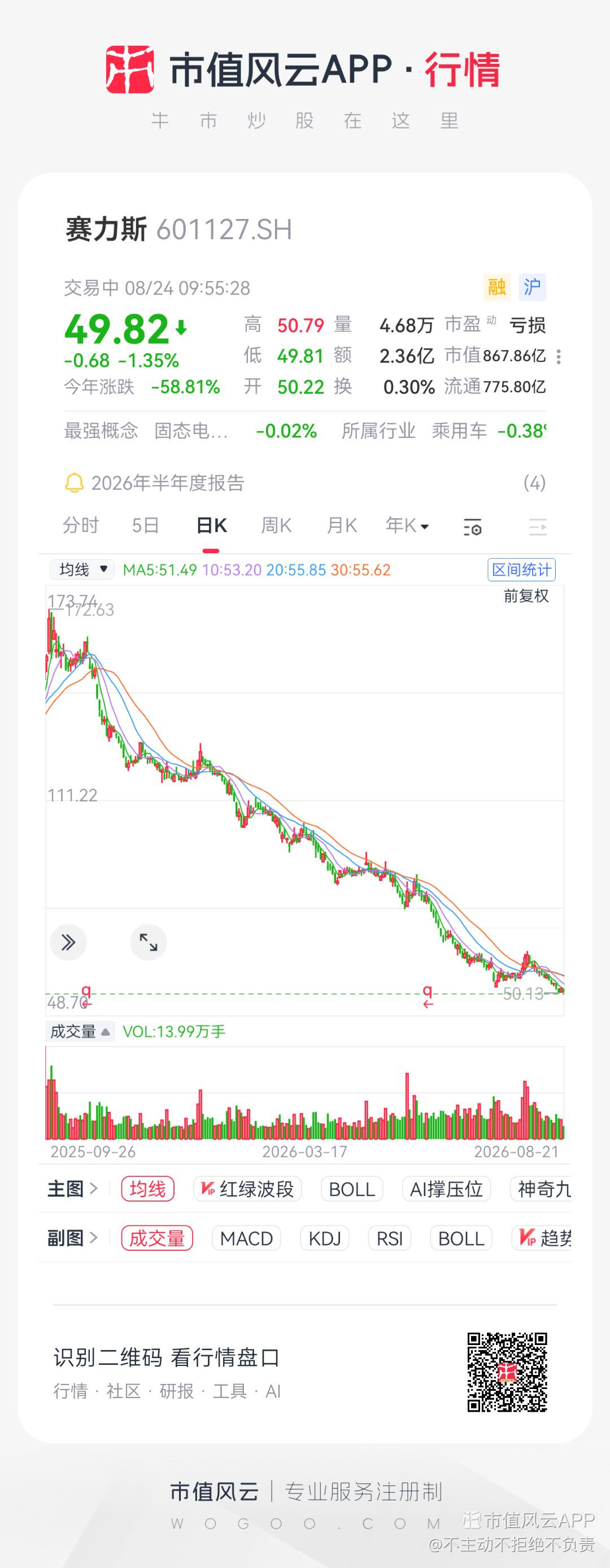The height and width of the screenshot is (1568, 610).
Task: Enable the MACD sub chart indicator
Action: point(246,1238)
